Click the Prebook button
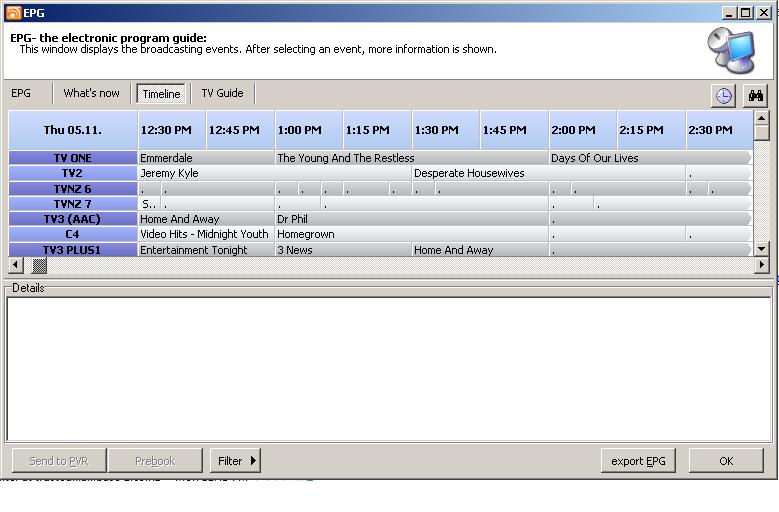This screenshot has width=779, height=512. [x=156, y=461]
